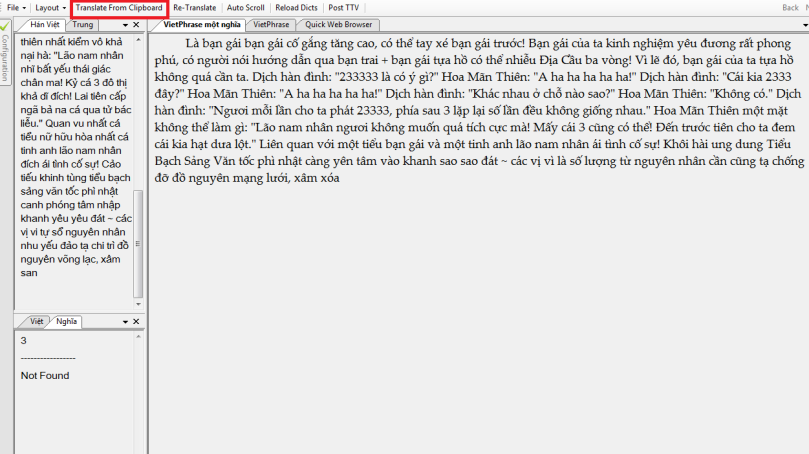Switch to the Trung tab
The image size is (809, 454).
coord(83,24)
